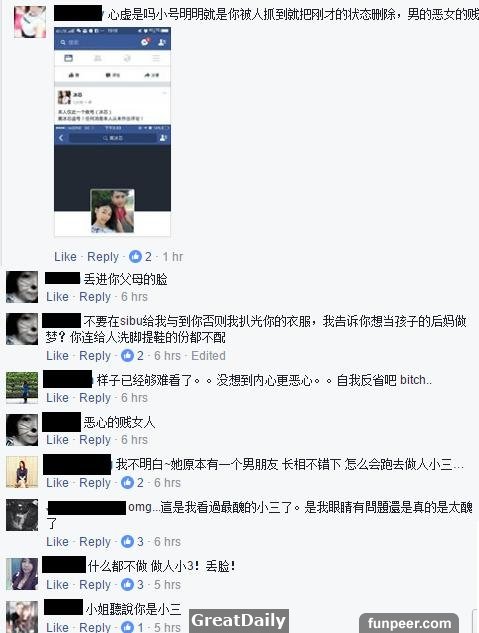Click the GreatDaily watermark
This screenshot has height=633, width=479.
coord(238,620)
